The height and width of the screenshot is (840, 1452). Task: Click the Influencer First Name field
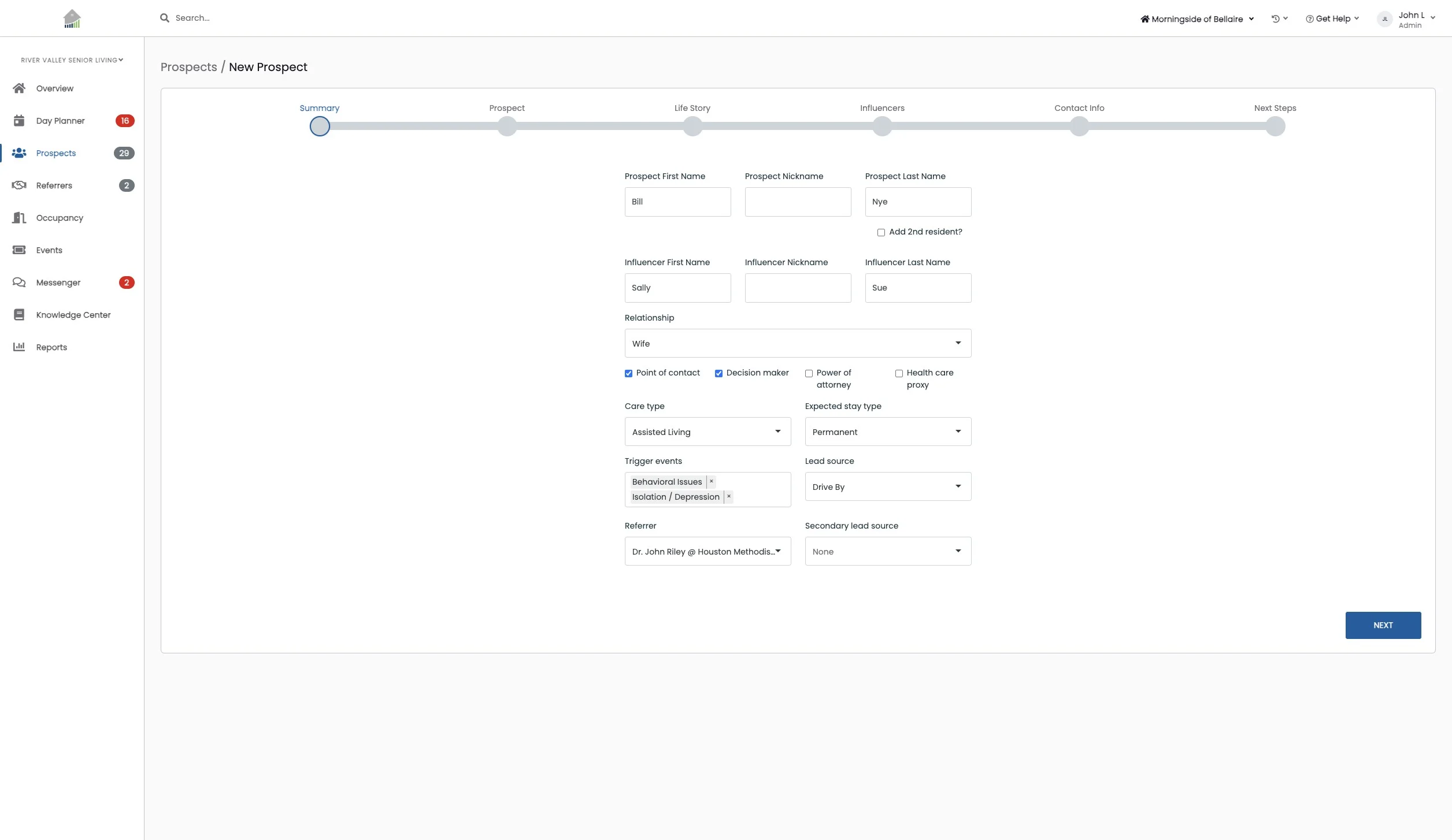pyautogui.click(x=677, y=288)
